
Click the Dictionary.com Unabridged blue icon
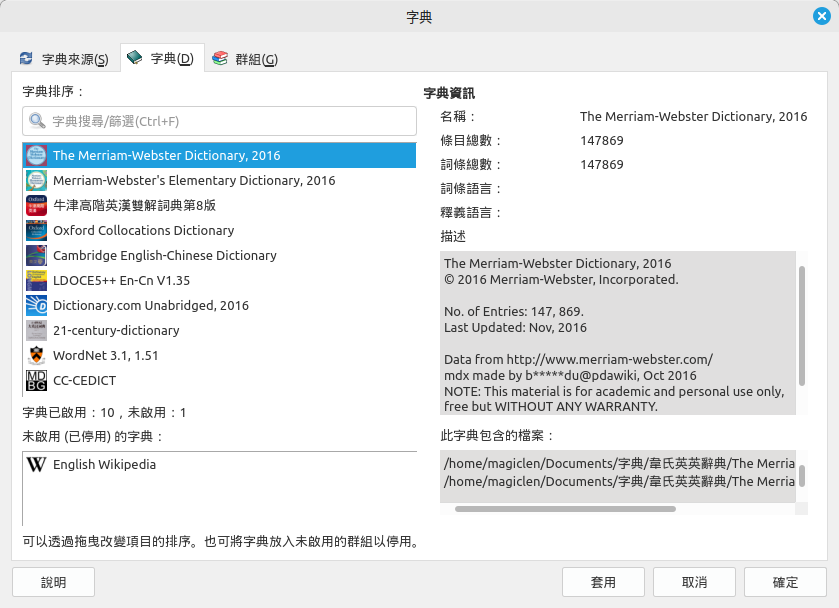36,306
